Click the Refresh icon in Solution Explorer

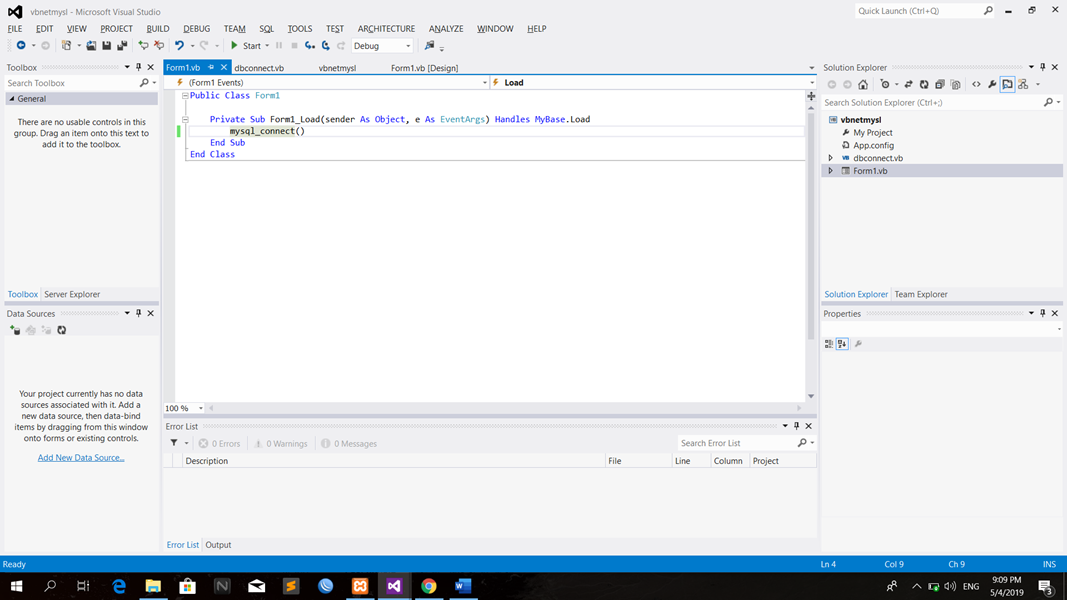tap(924, 85)
